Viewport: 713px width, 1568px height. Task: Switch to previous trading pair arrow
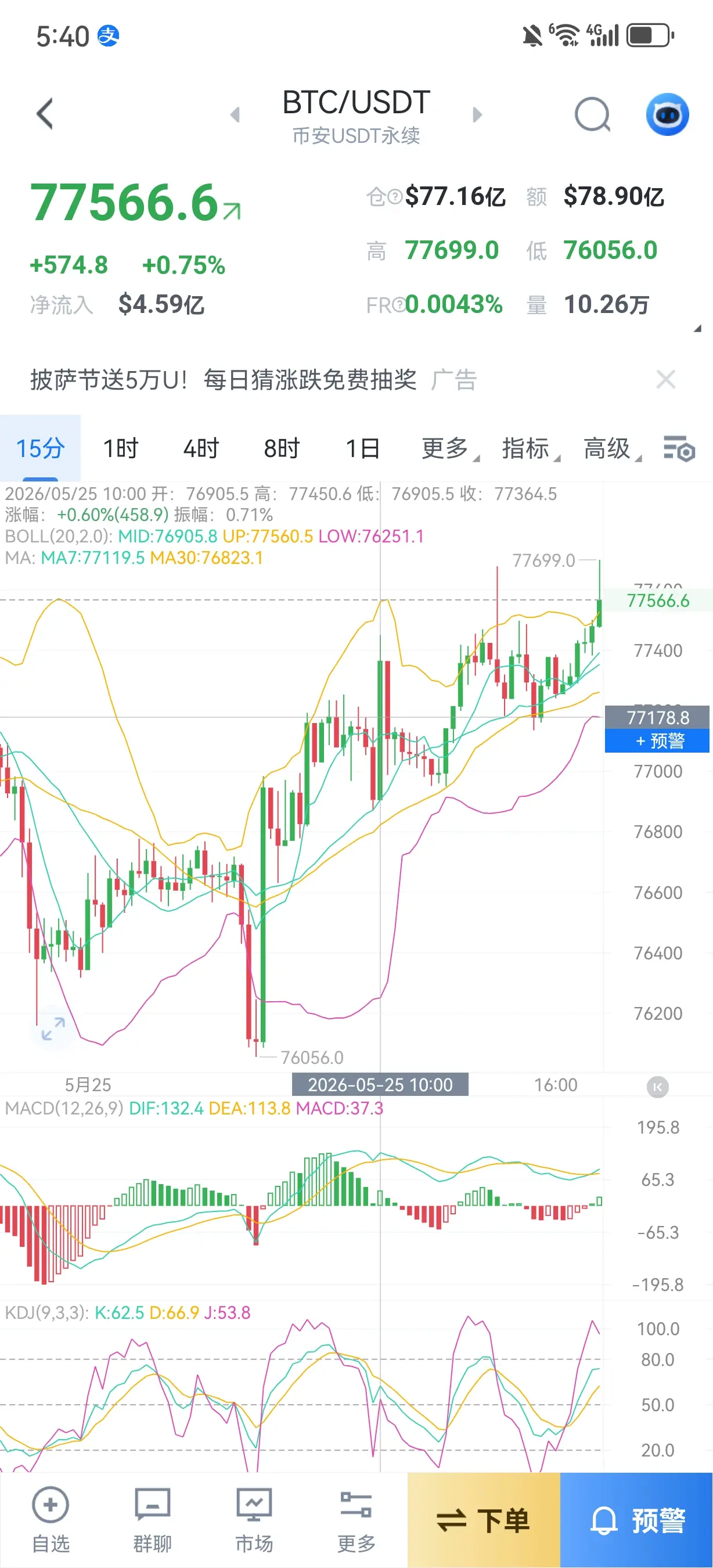235,114
